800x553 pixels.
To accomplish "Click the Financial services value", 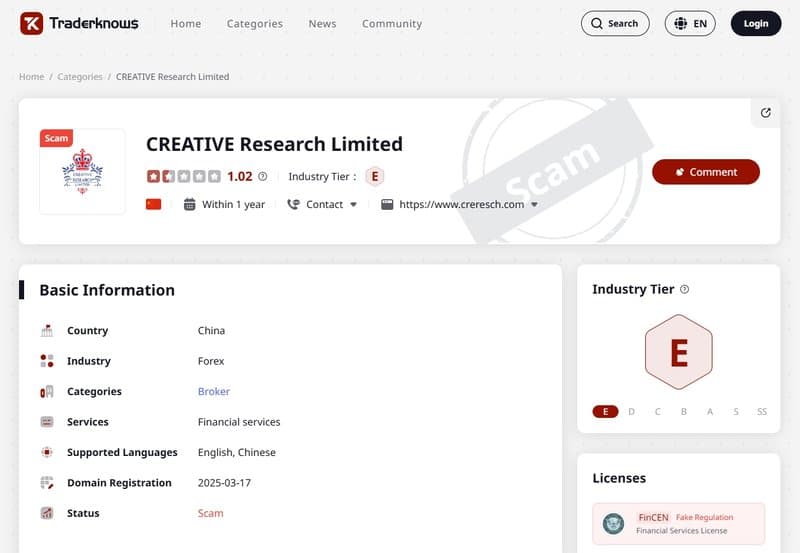I will click(x=239, y=422).
